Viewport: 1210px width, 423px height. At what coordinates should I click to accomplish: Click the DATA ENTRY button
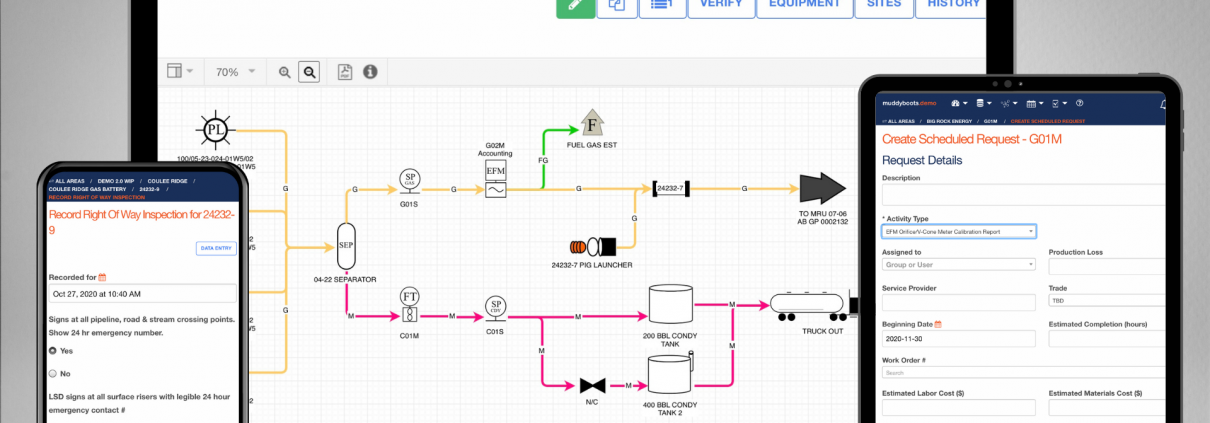click(216, 248)
